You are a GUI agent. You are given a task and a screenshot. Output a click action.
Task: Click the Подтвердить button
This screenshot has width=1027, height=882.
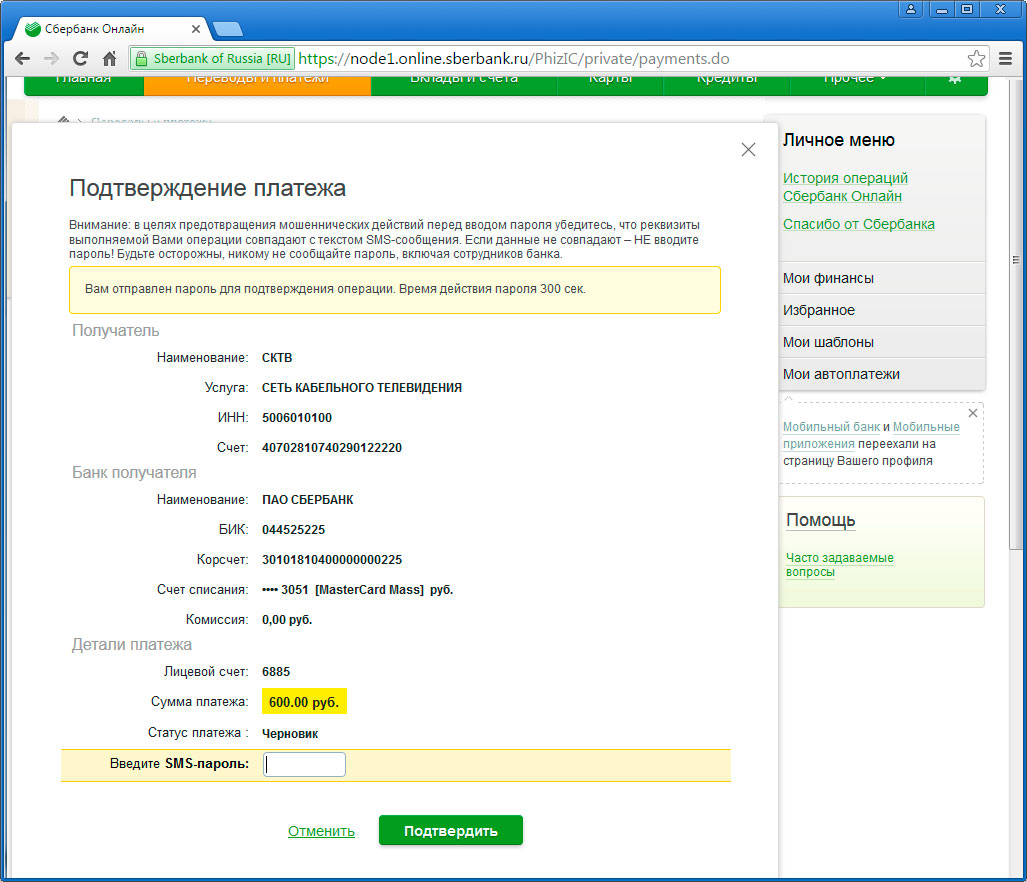451,830
